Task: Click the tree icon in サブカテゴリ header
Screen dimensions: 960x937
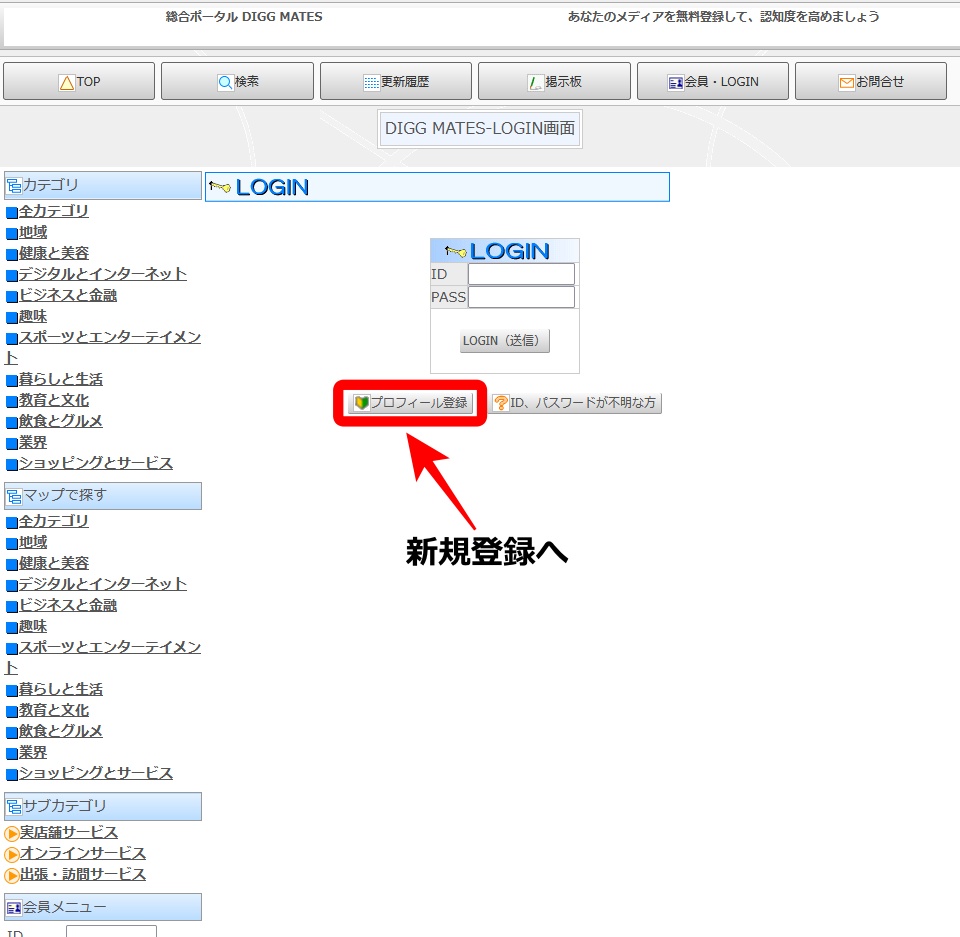Action: (14, 807)
